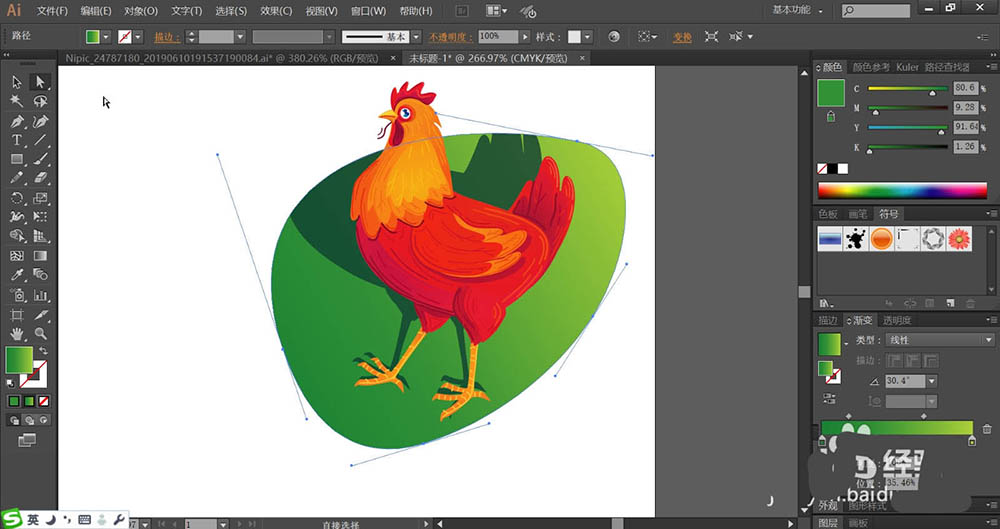Screen dimensions: 1000x529
Task: Click the 不透明度 opacity link
Action: (451, 37)
